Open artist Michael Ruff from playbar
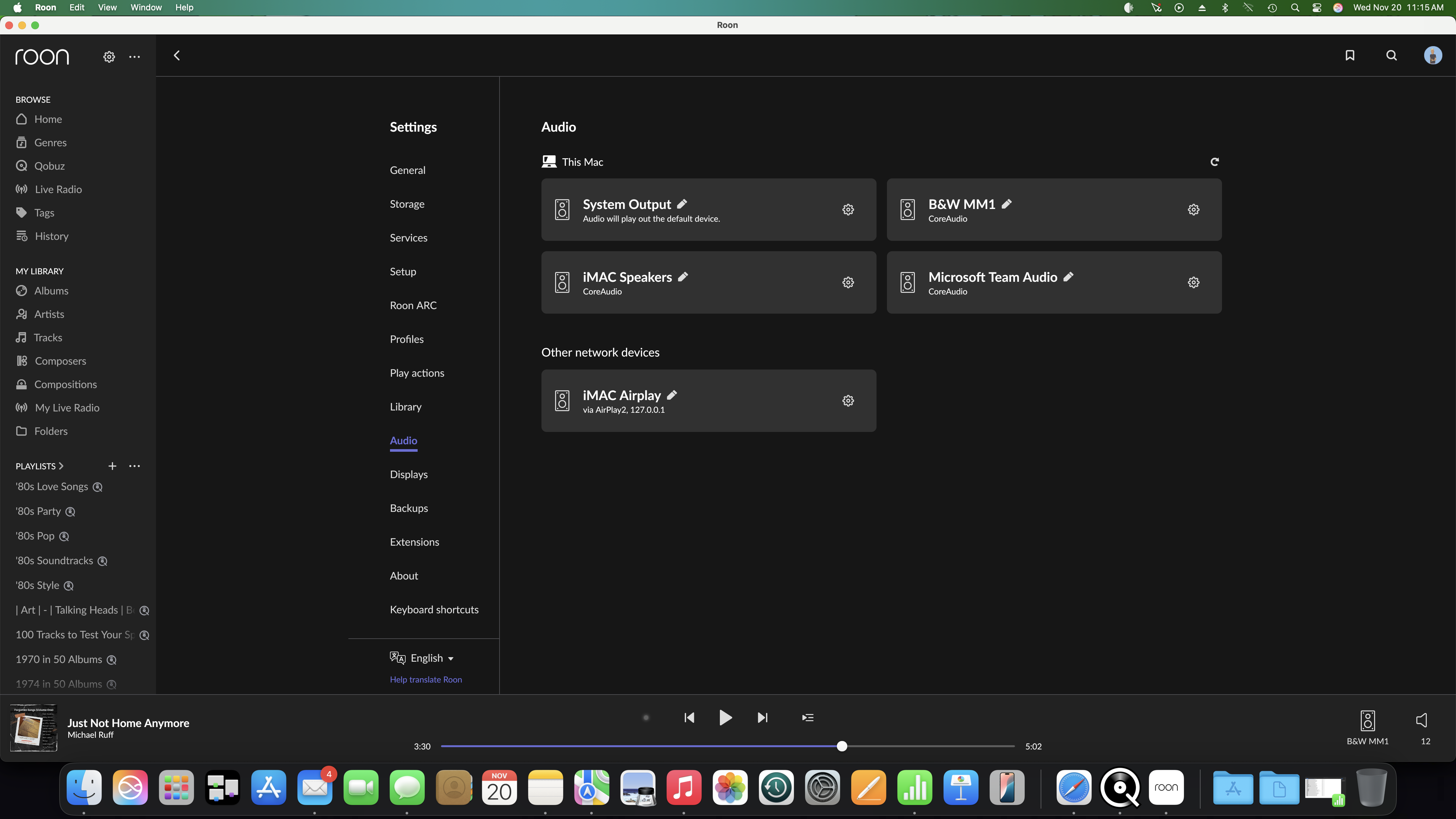 [x=90, y=735]
